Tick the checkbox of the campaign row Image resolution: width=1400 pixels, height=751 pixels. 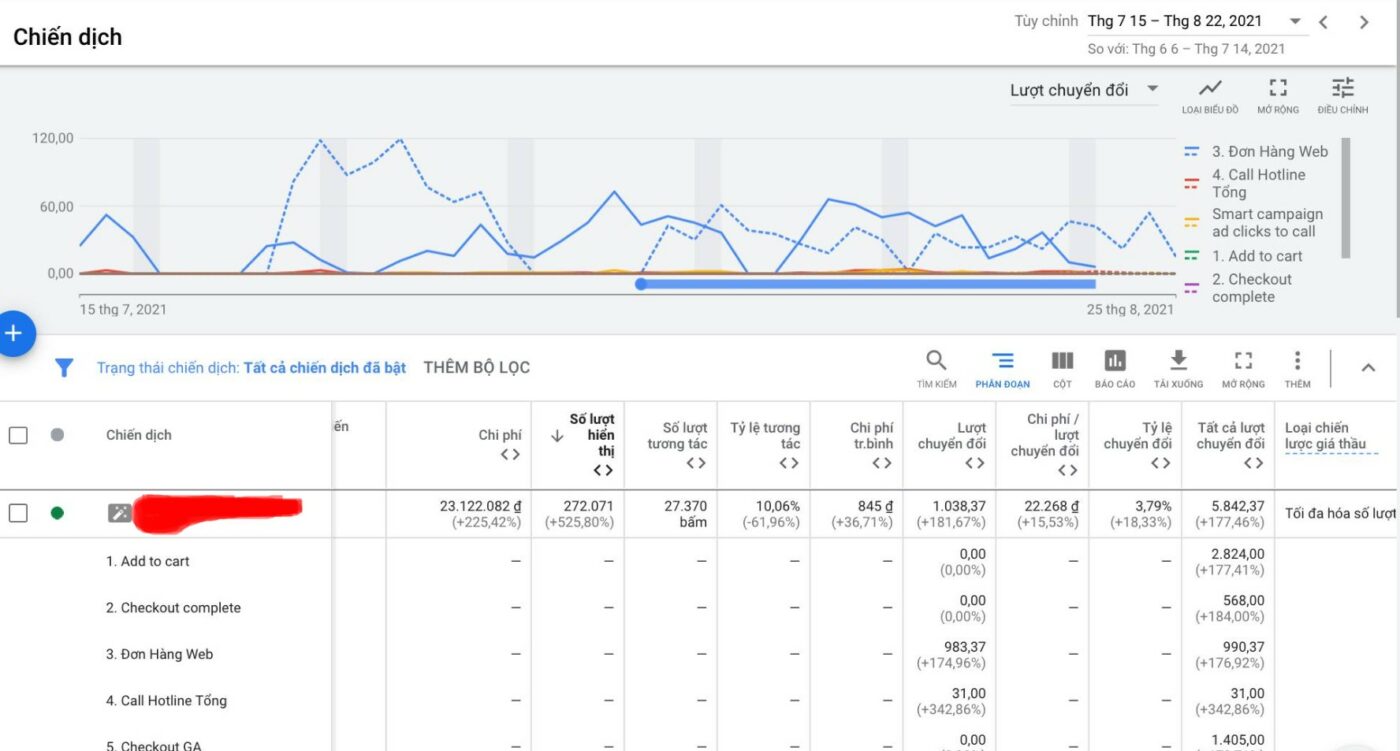point(18,513)
